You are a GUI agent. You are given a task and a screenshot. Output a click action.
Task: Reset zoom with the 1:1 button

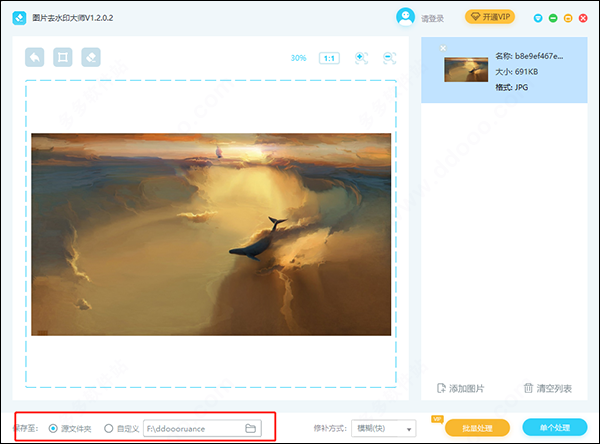click(328, 58)
